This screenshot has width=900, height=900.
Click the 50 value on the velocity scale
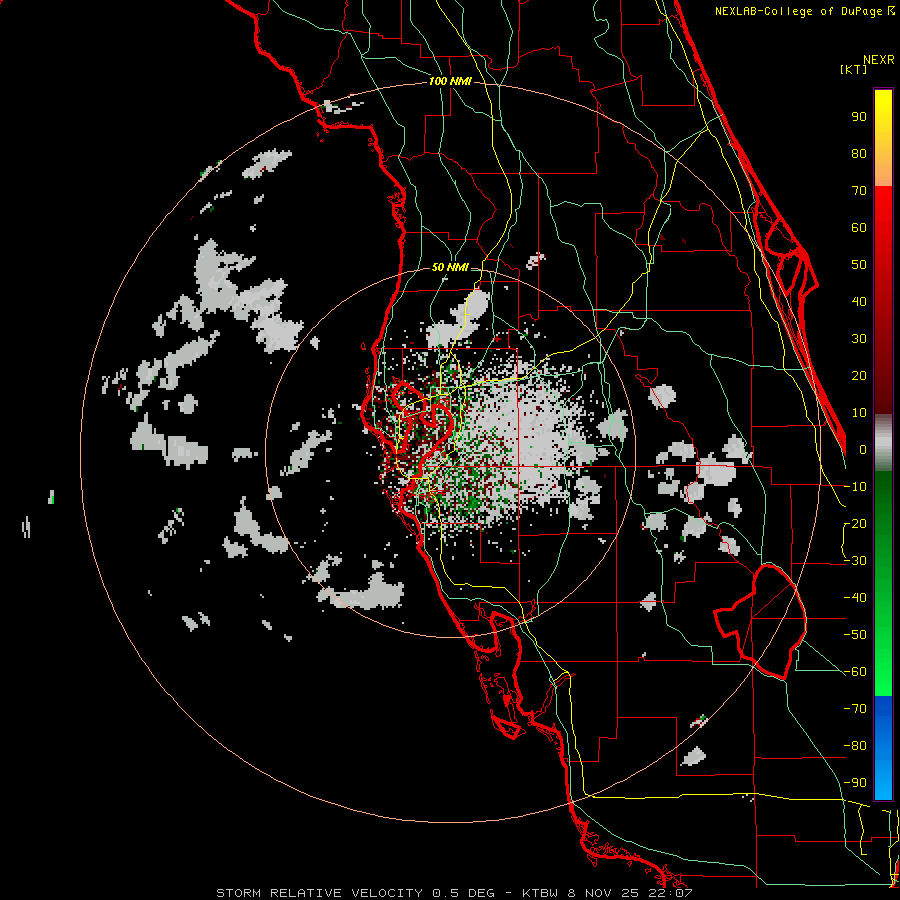[x=859, y=265]
